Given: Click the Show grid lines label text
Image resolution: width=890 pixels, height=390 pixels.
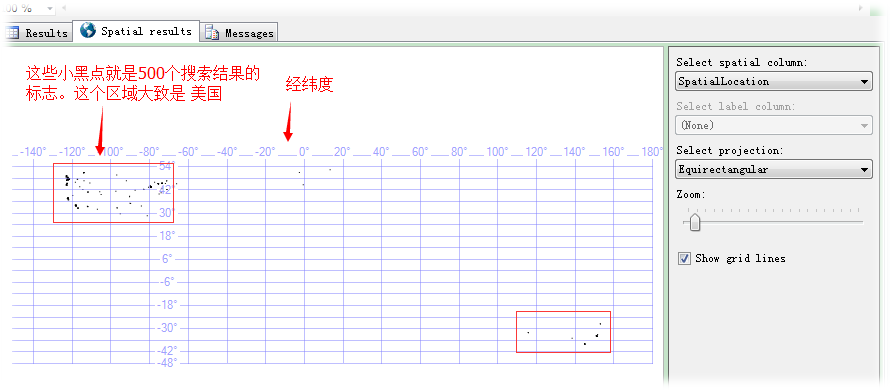Looking at the screenshot, I should click(x=740, y=259).
